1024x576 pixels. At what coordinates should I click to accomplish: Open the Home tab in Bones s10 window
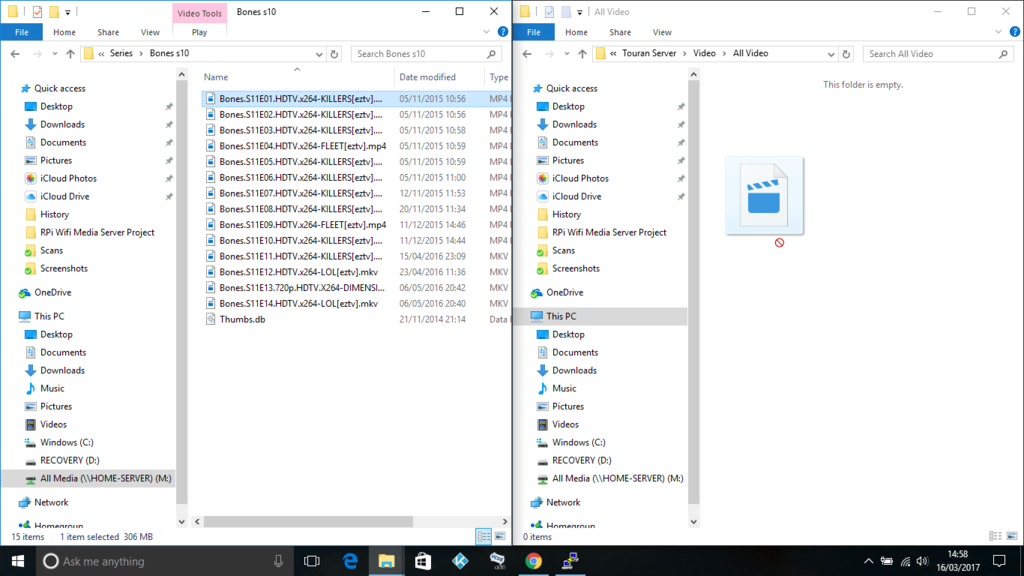pyautogui.click(x=64, y=32)
